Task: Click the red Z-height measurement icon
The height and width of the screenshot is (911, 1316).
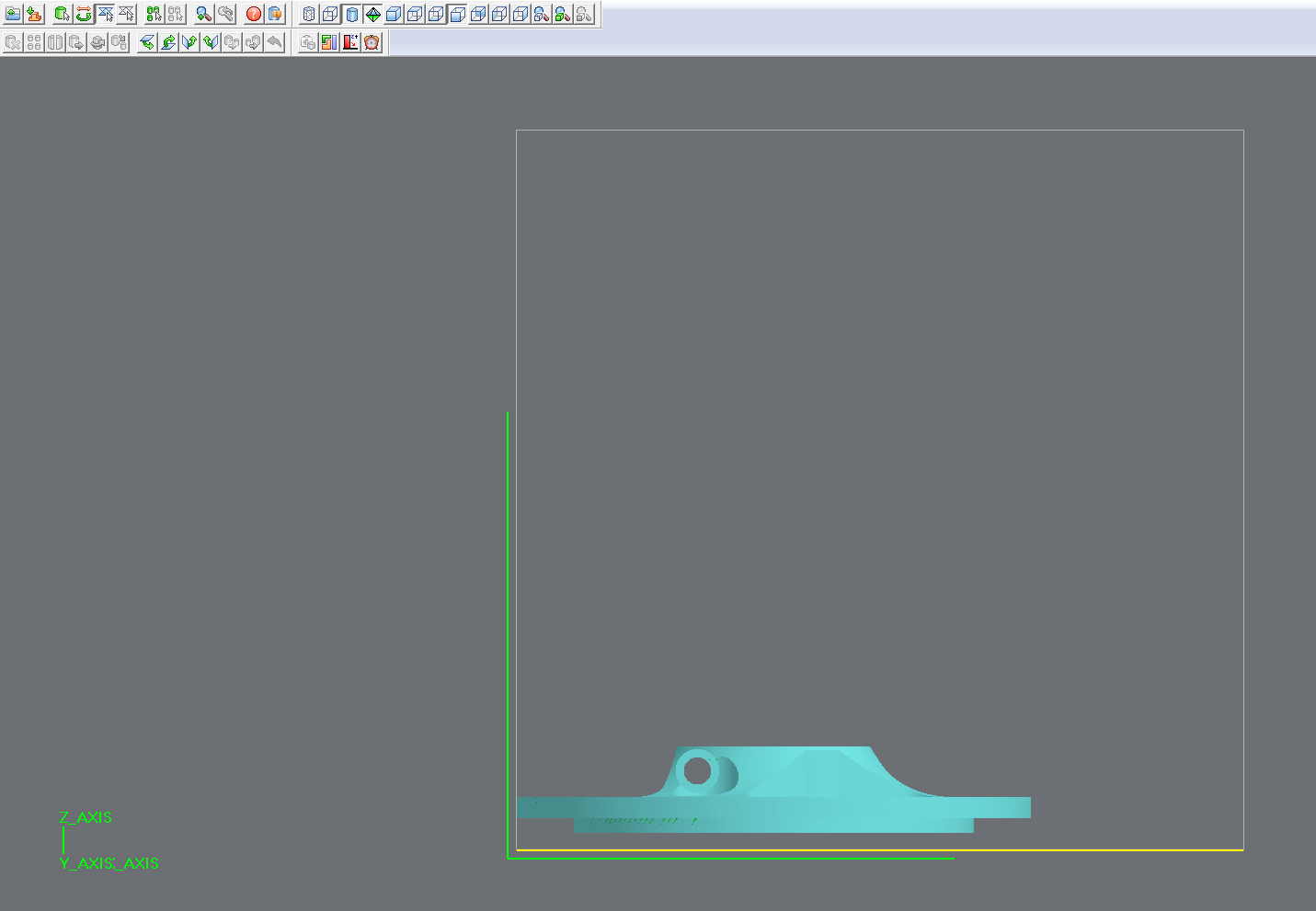Action: [350, 42]
